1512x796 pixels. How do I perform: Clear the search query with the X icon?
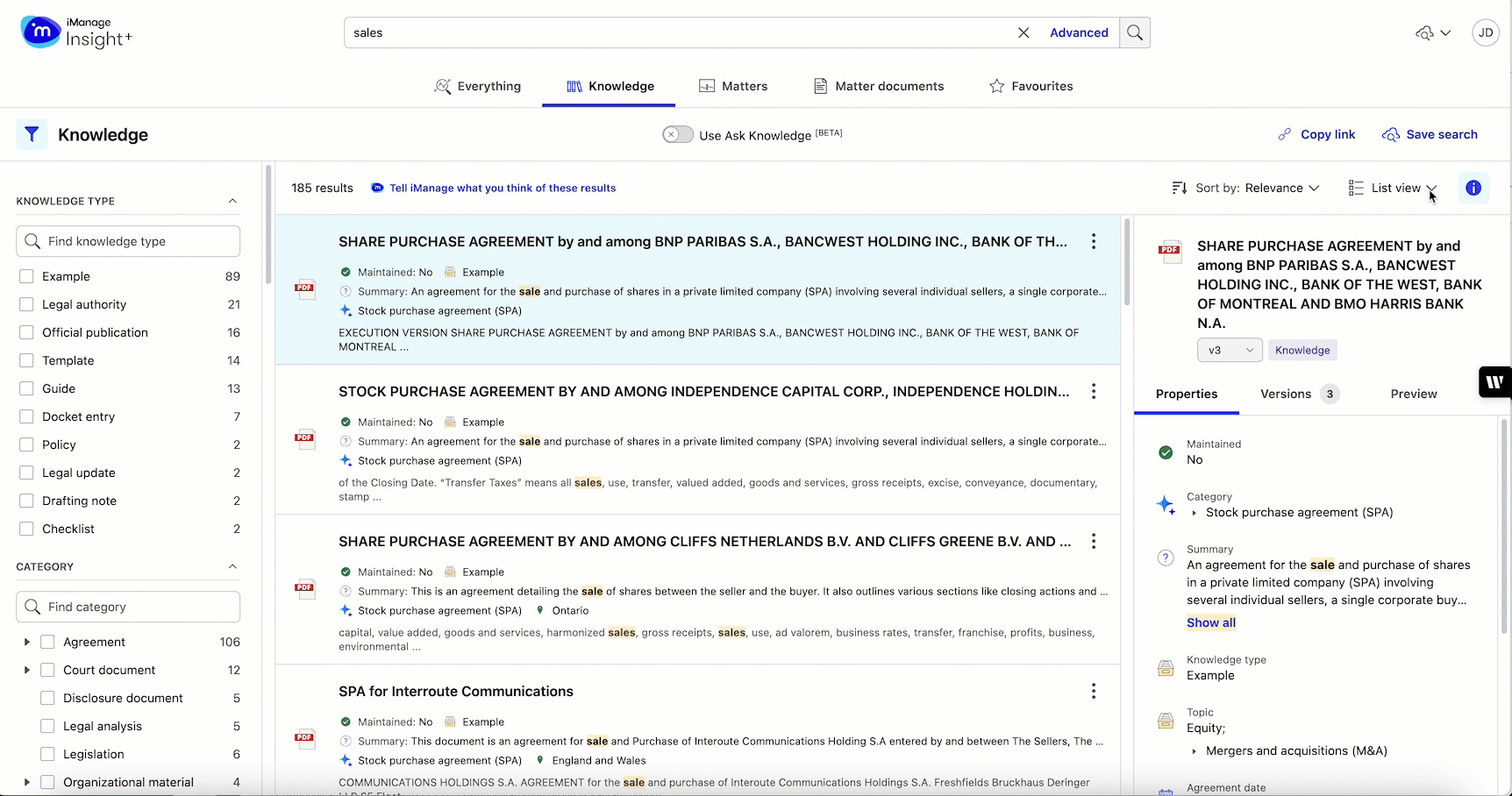1023,32
